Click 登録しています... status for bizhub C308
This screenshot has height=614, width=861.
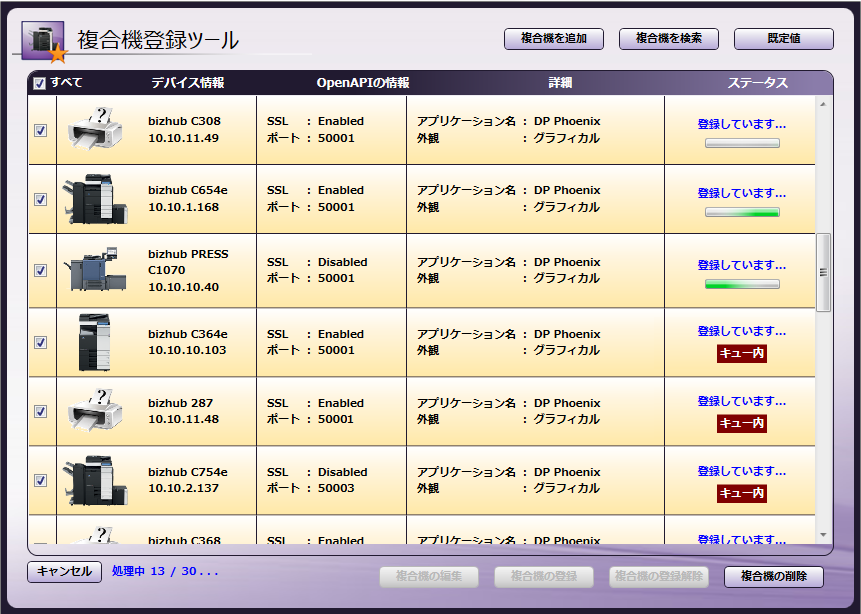pos(742,125)
